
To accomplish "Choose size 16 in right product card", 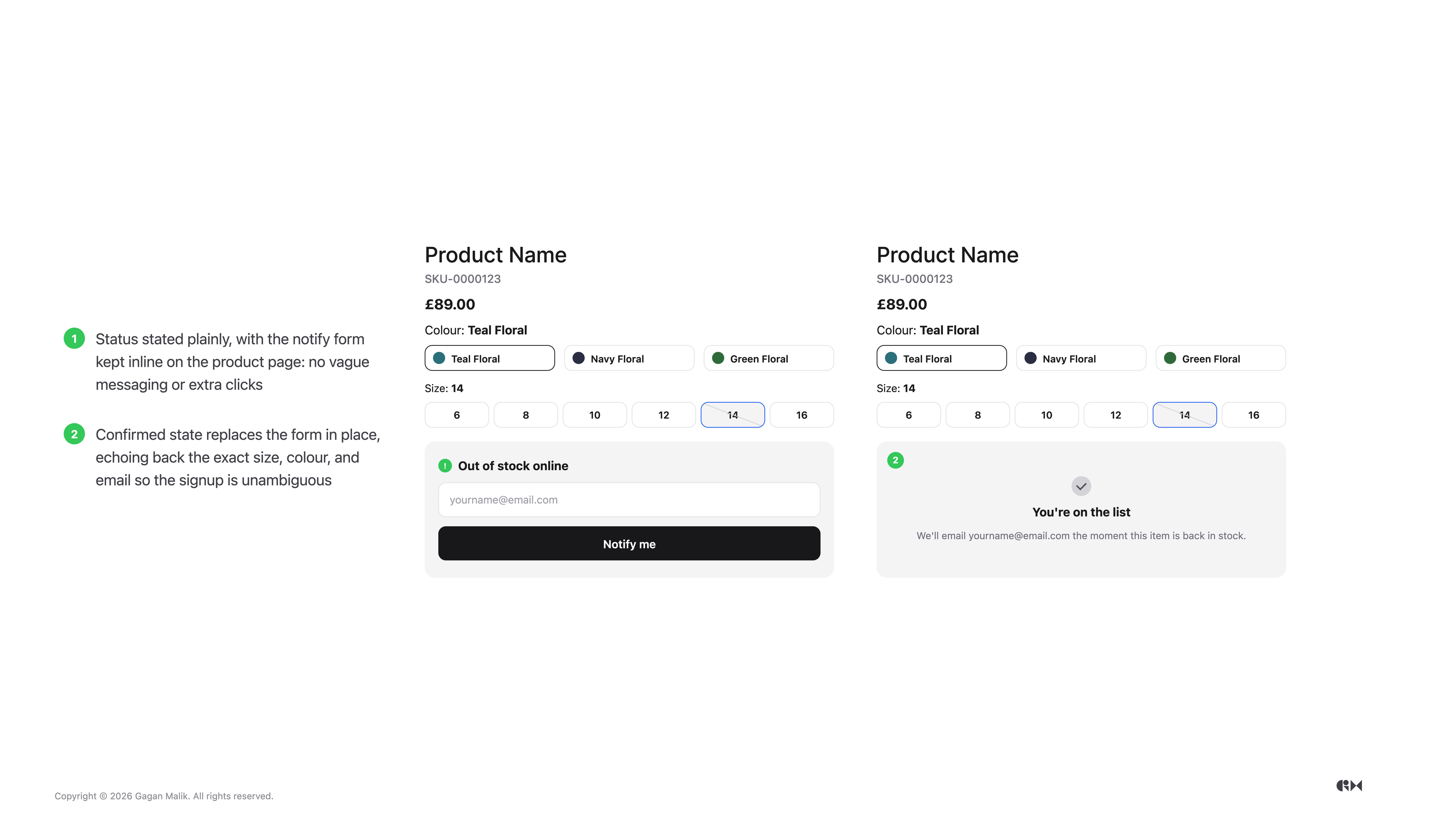I will pyautogui.click(x=1254, y=415).
